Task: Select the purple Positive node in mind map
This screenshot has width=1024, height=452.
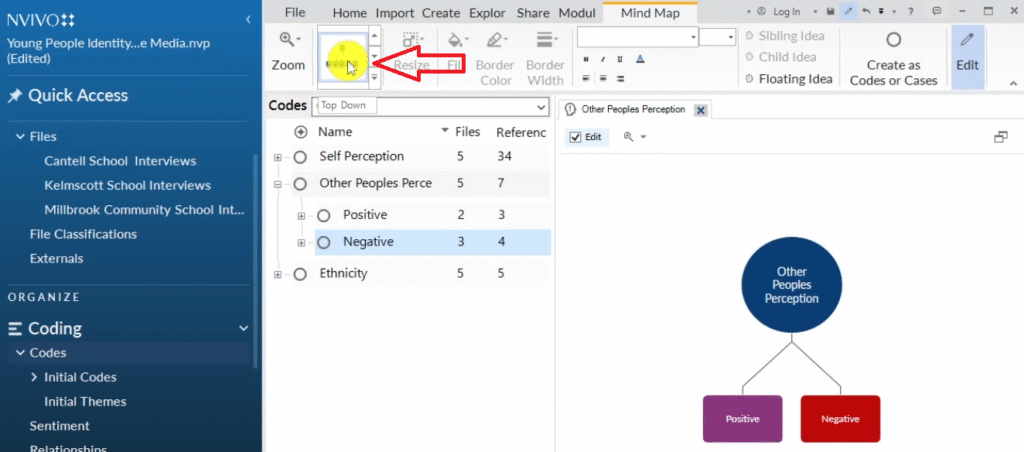Action: [x=742, y=419]
